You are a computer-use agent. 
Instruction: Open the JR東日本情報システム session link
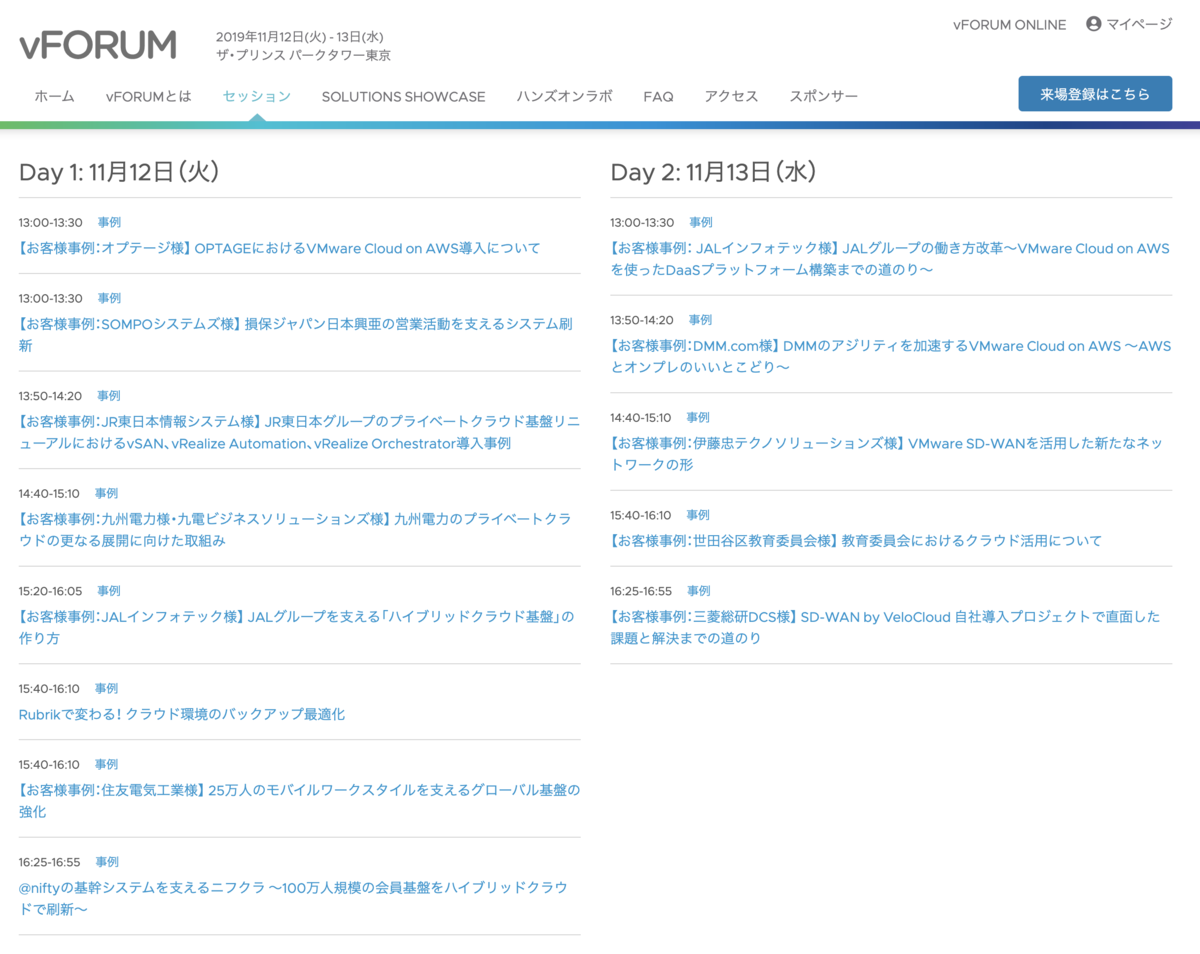pos(299,432)
